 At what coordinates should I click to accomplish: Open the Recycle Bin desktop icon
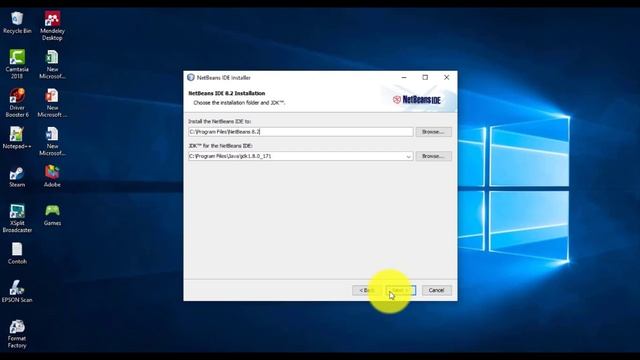tap(17, 23)
